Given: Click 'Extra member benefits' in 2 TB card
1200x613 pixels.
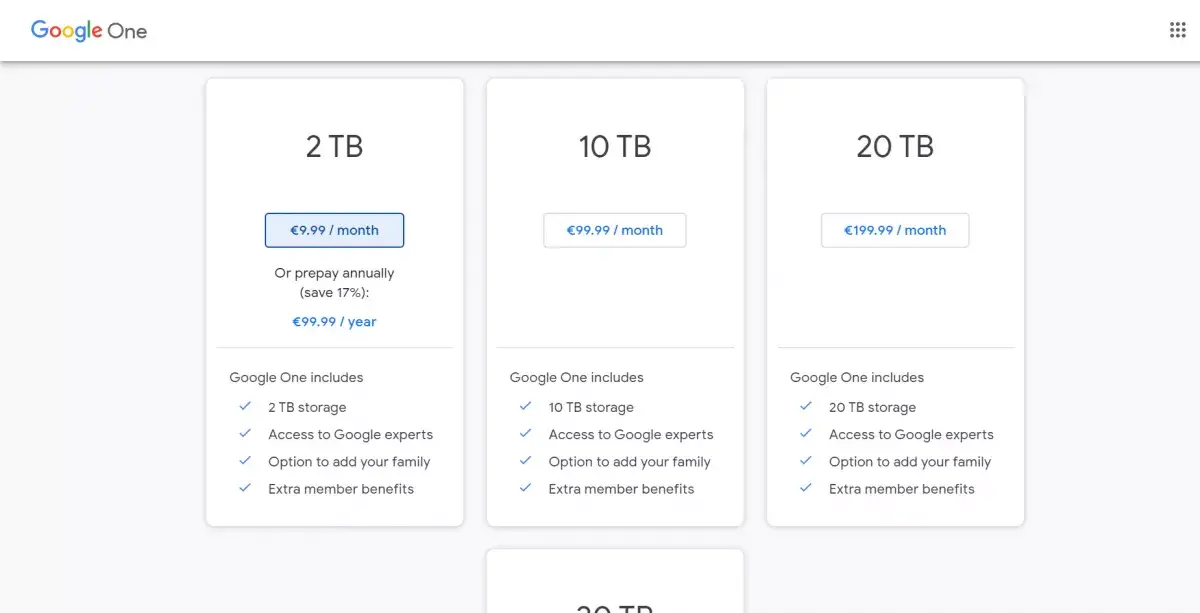Looking at the screenshot, I should pyautogui.click(x=341, y=489).
